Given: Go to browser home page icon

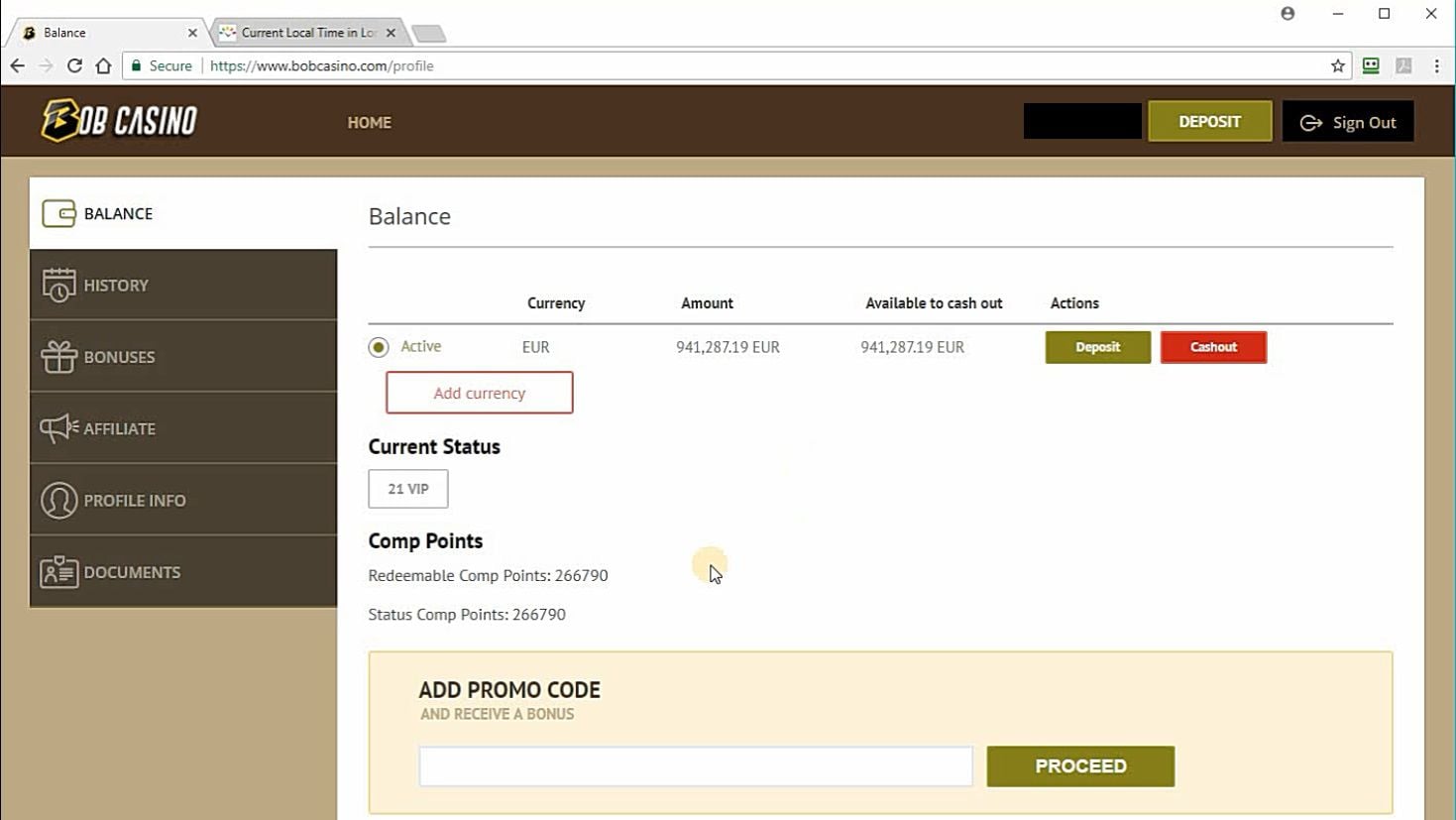Looking at the screenshot, I should (x=103, y=65).
